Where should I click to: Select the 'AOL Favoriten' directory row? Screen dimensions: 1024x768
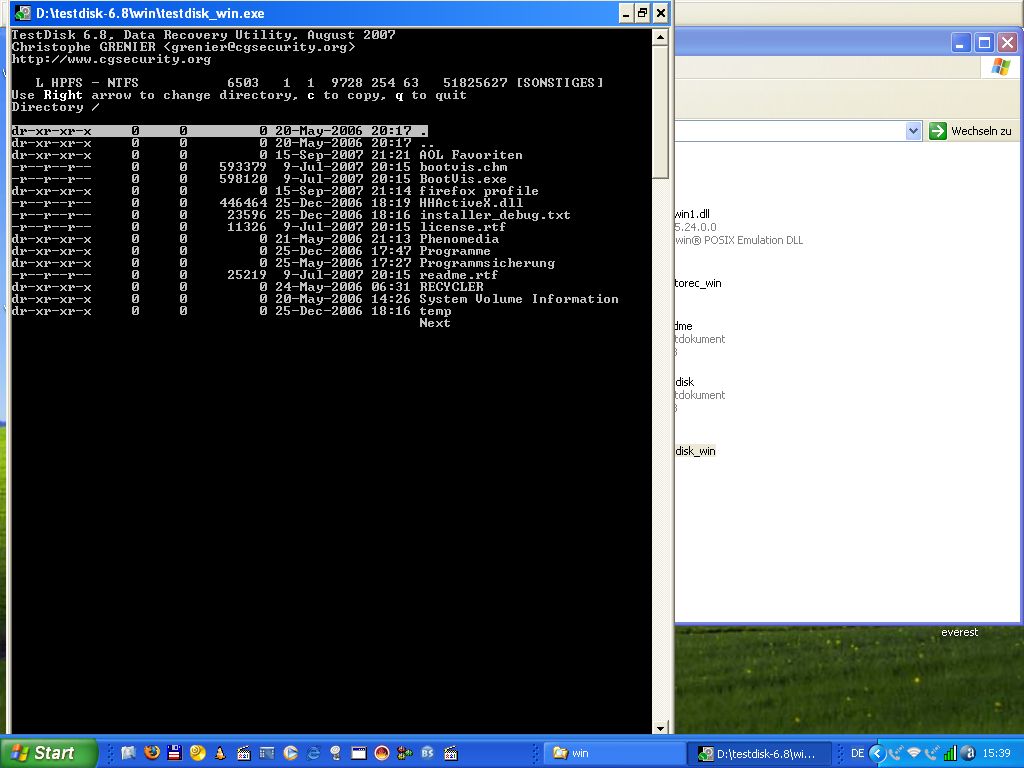[x=267, y=155]
